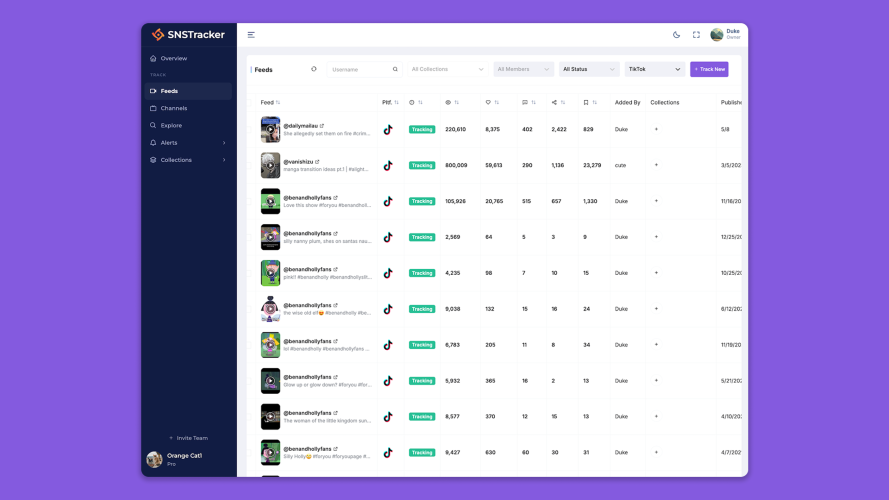Open the All Collections dropdown
This screenshot has width=889, height=500.
(447, 69)
